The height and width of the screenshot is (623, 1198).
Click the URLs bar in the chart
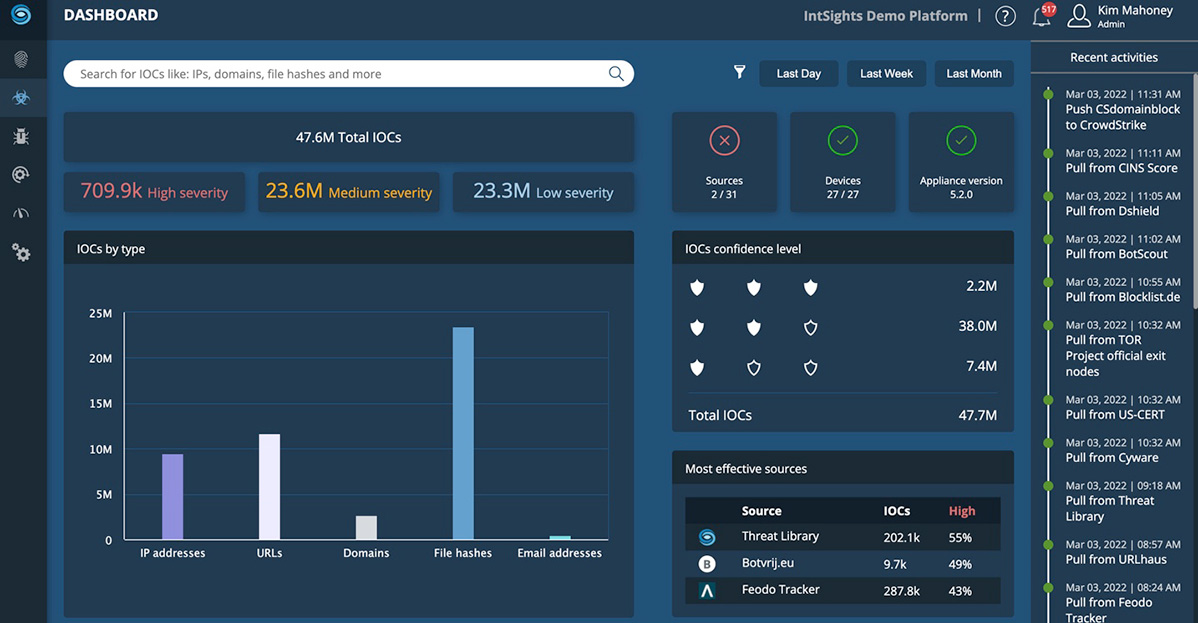click(270, 487)
